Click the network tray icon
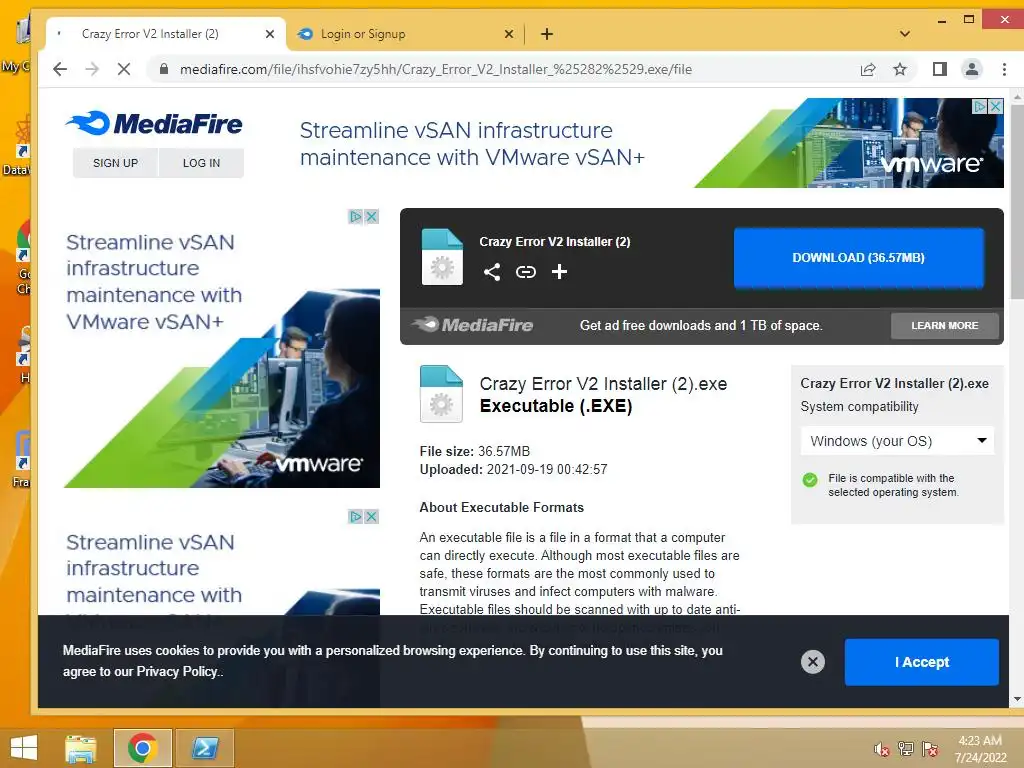The height and width of the screenshot is (768, 1024). 906,749
